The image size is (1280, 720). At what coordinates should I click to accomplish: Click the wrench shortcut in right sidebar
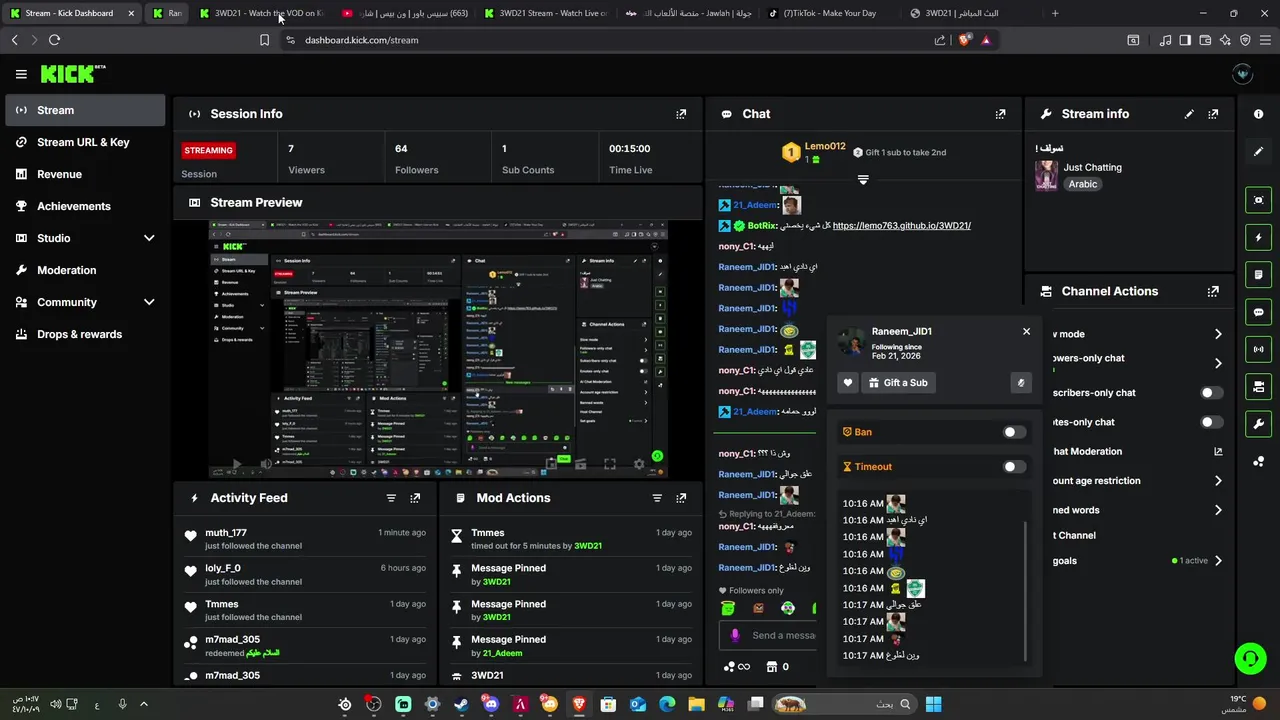point(1258,424)
